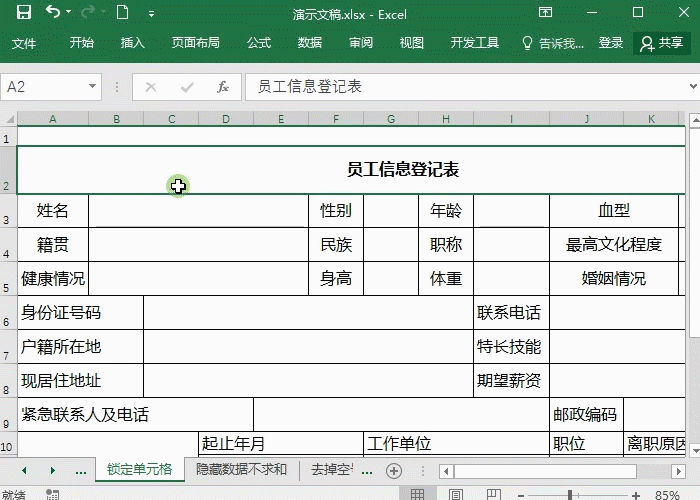This screenshot has width=700, height=500.
Task: Open the 页面布局 ribbon tab
Action: pos(196,43)
